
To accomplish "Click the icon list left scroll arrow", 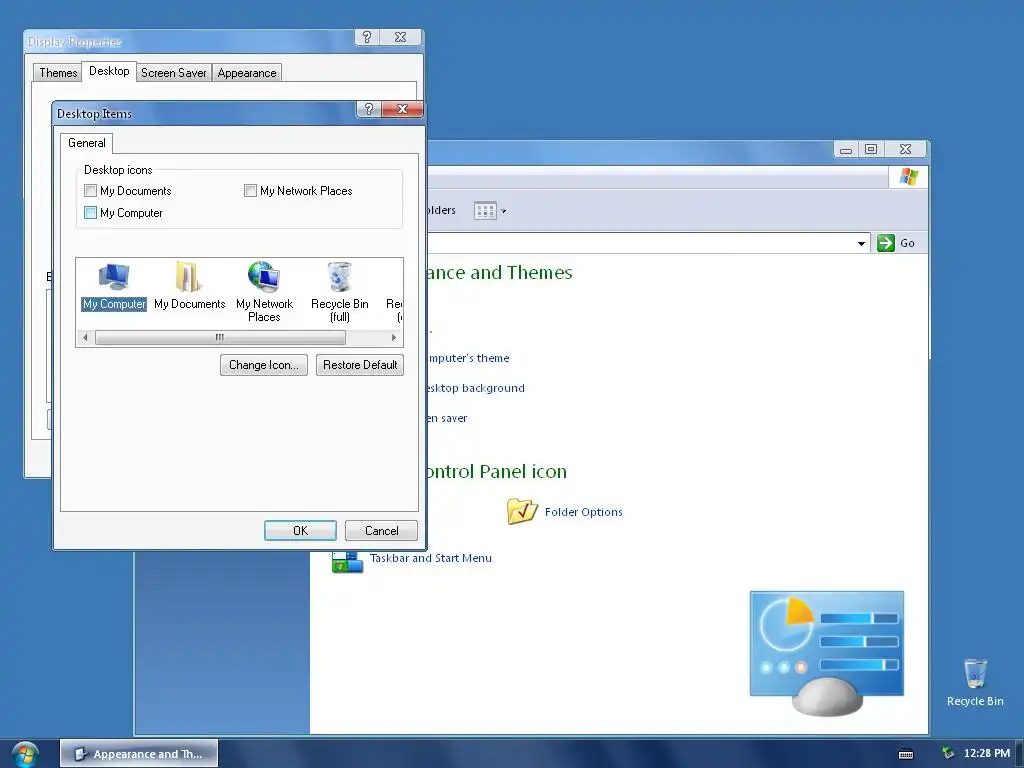I will [85, 338].
